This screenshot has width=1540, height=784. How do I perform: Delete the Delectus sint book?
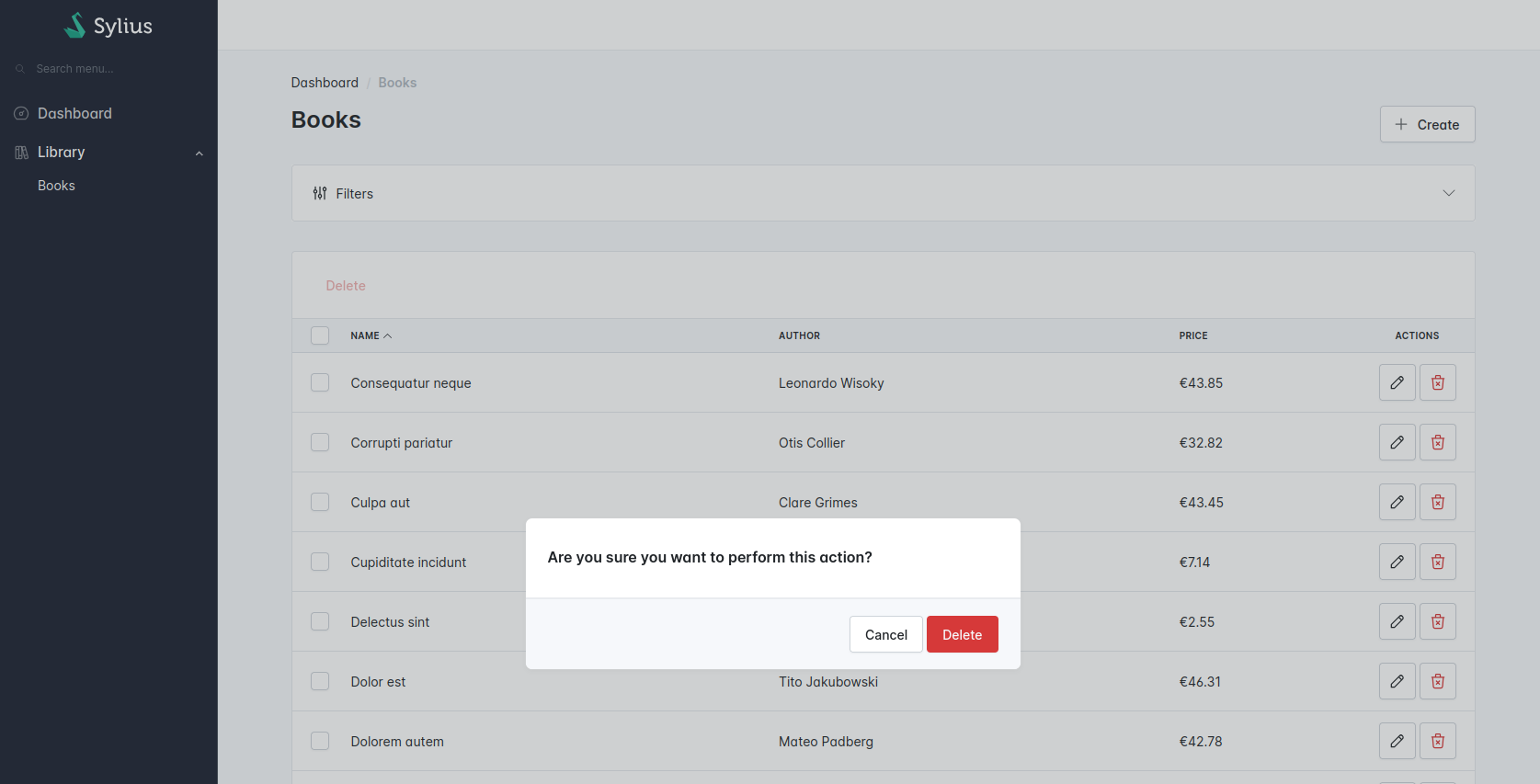1437,621
